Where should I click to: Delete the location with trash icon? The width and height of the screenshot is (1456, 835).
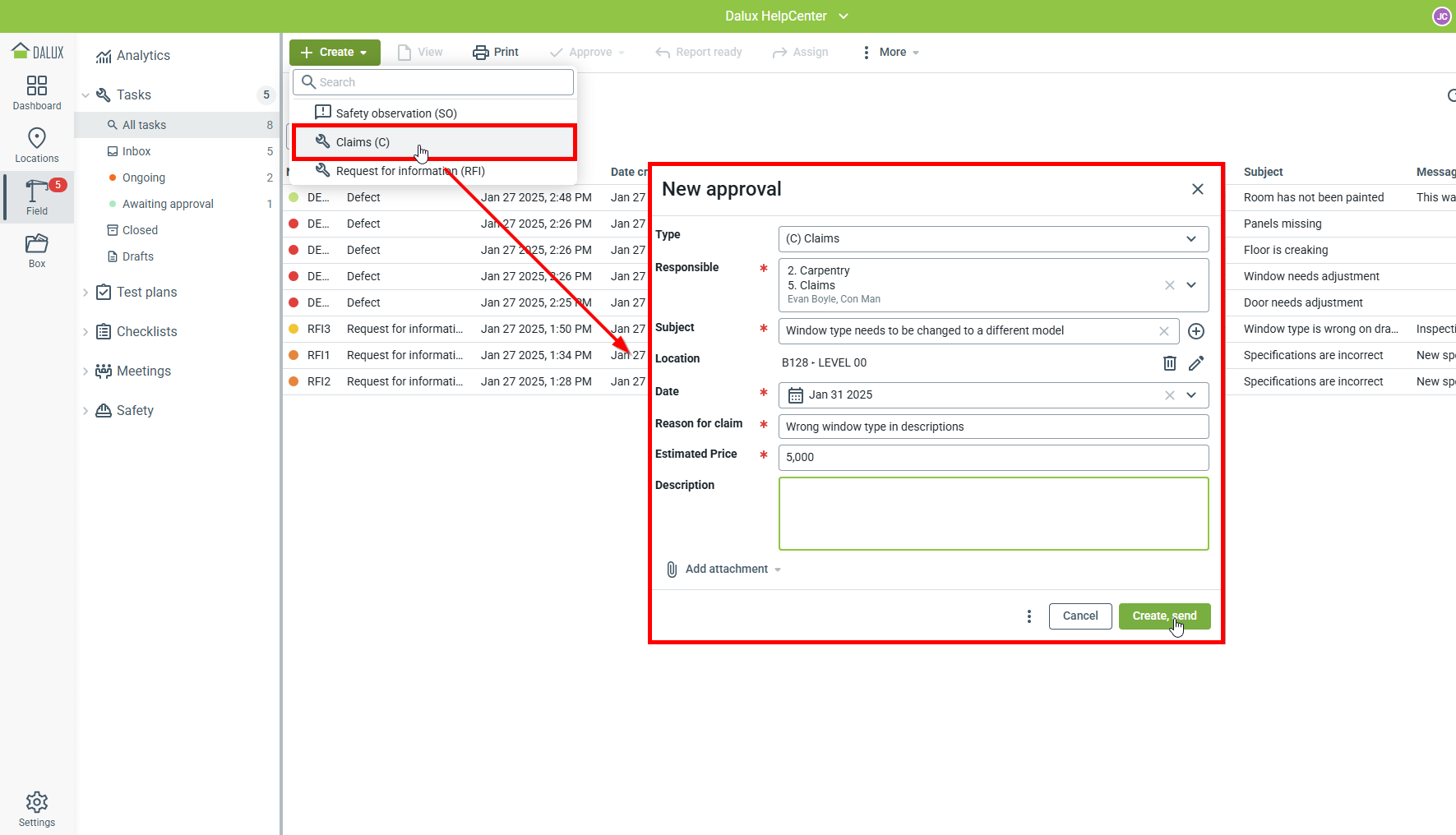coord(1169,362)
